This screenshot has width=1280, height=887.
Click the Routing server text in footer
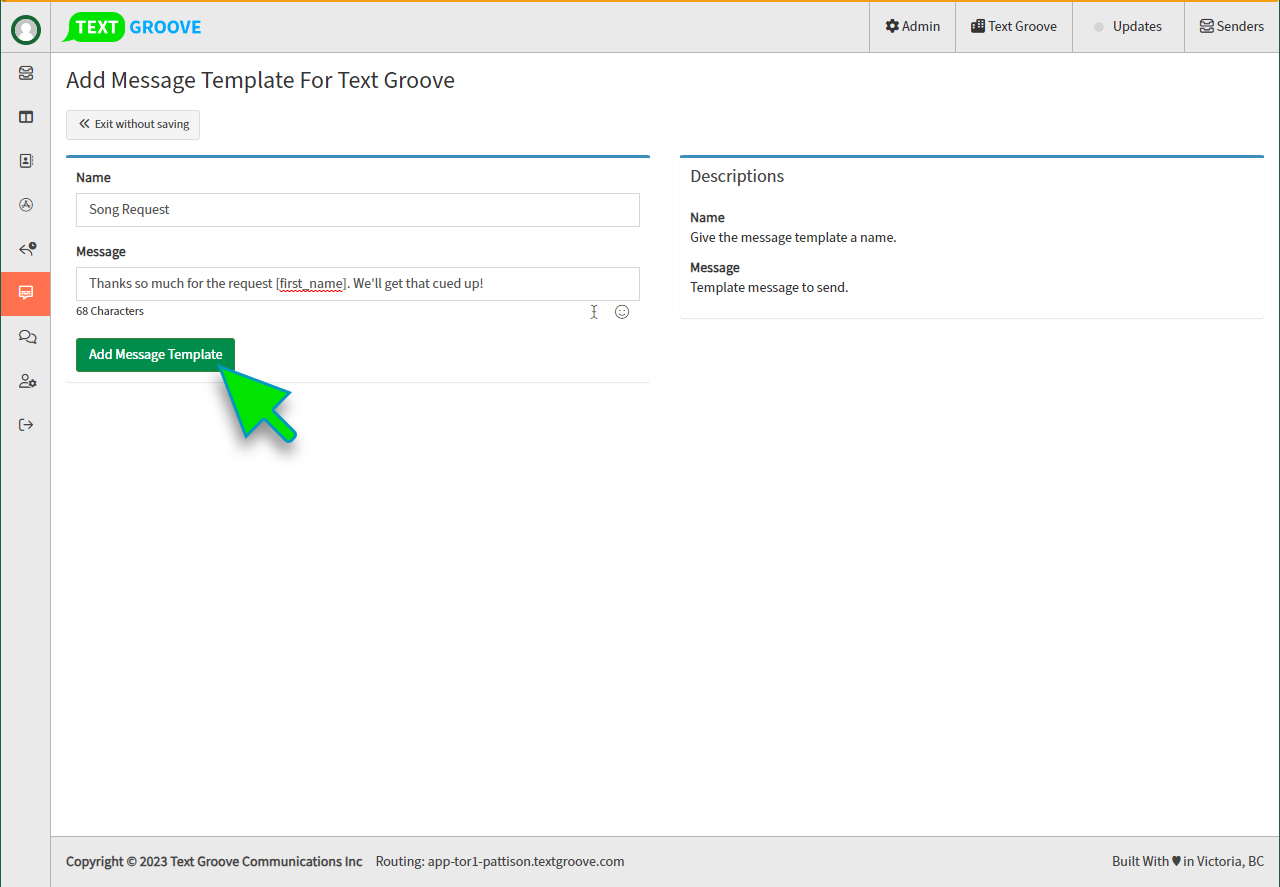coord(500,861)
